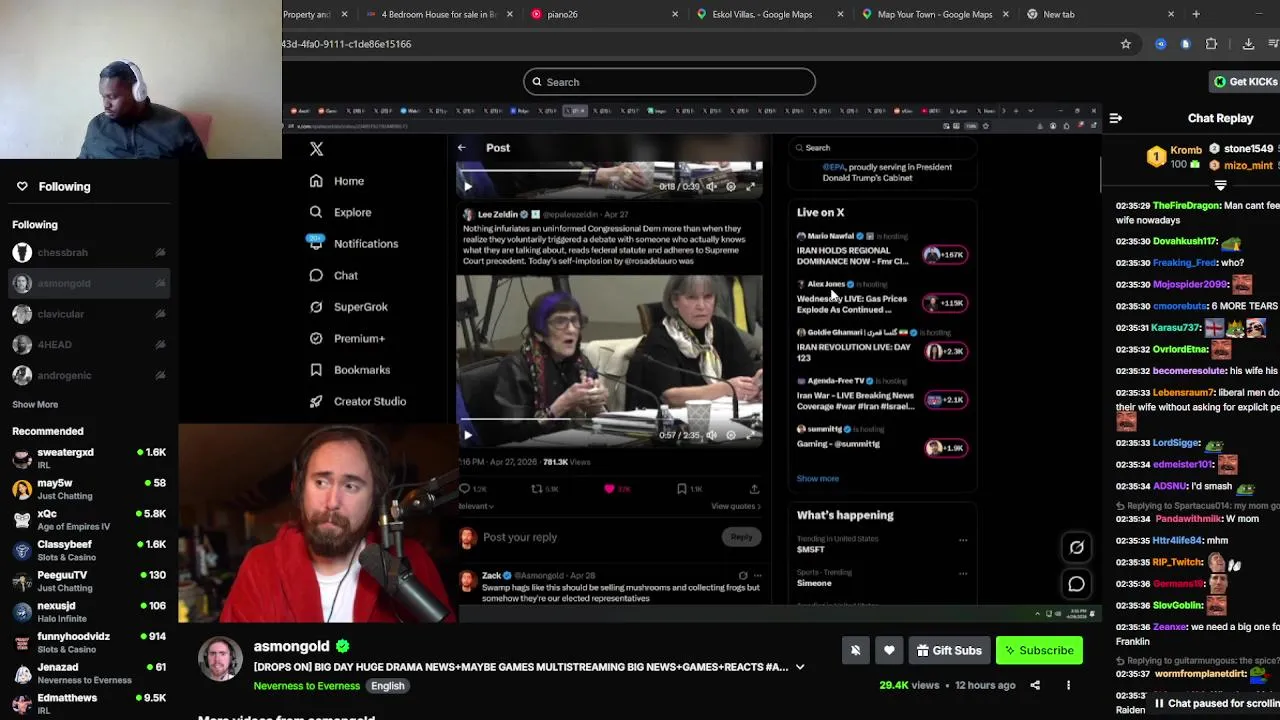1280x720 pixels.
Task: Open the browser extensions puzzle icon
Action: (1211, 44)
